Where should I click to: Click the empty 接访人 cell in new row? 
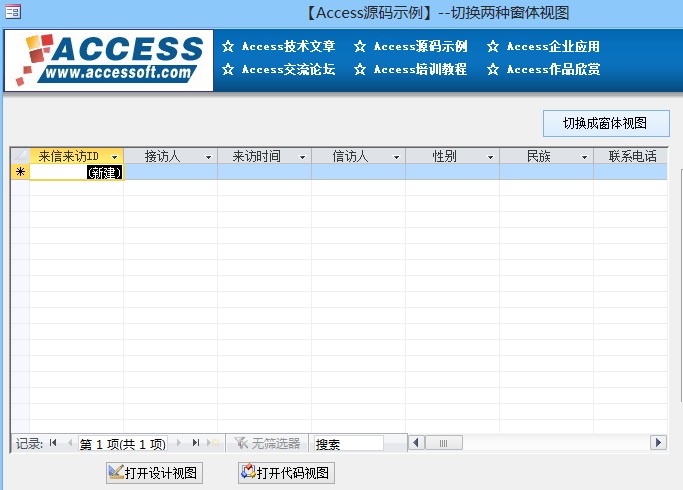click(170, 172)
